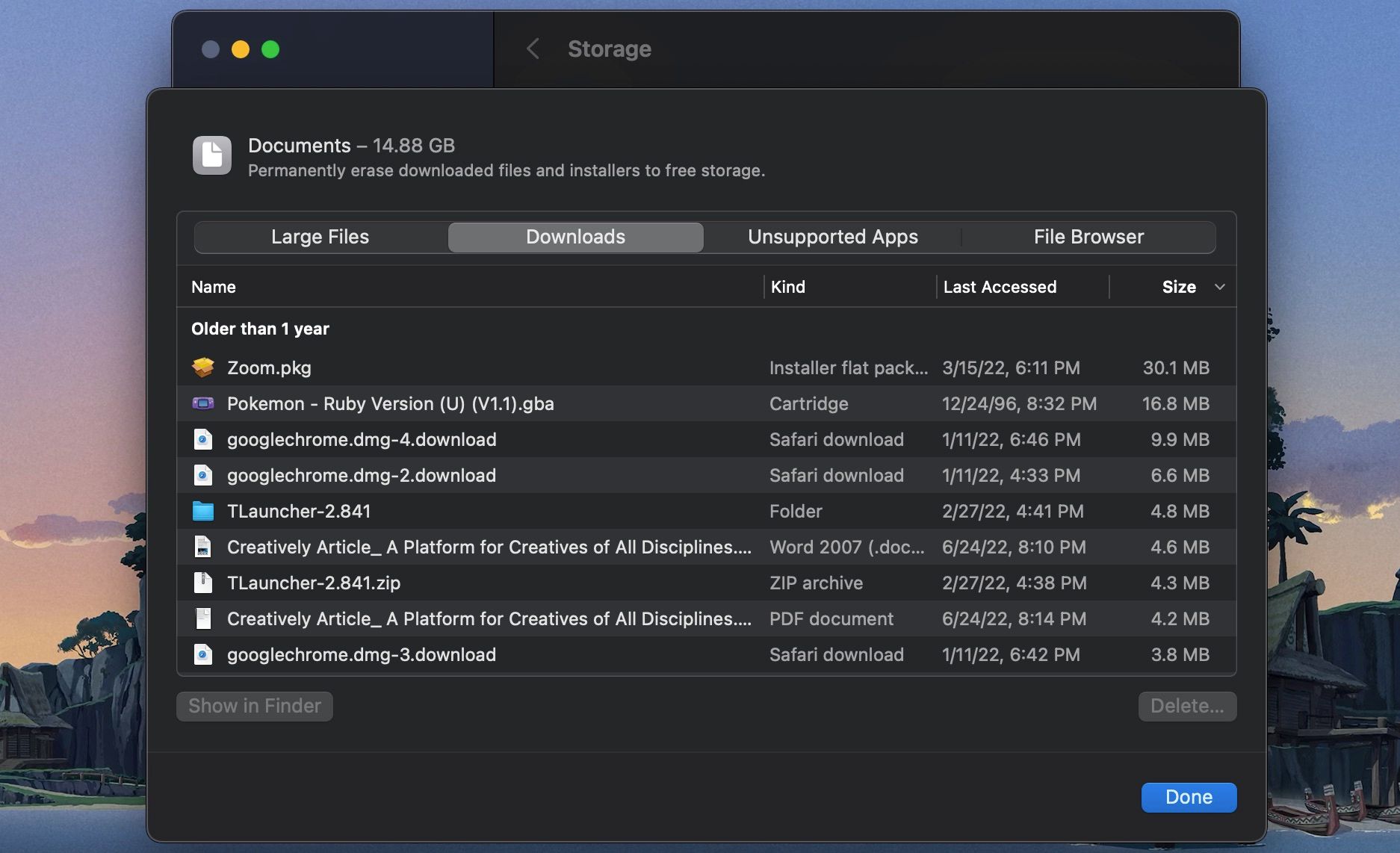Click the Safari download icon for googlechrome.dmg-4.download
The height and width of the screenshot is (853, 1400).
click(203, 439)
